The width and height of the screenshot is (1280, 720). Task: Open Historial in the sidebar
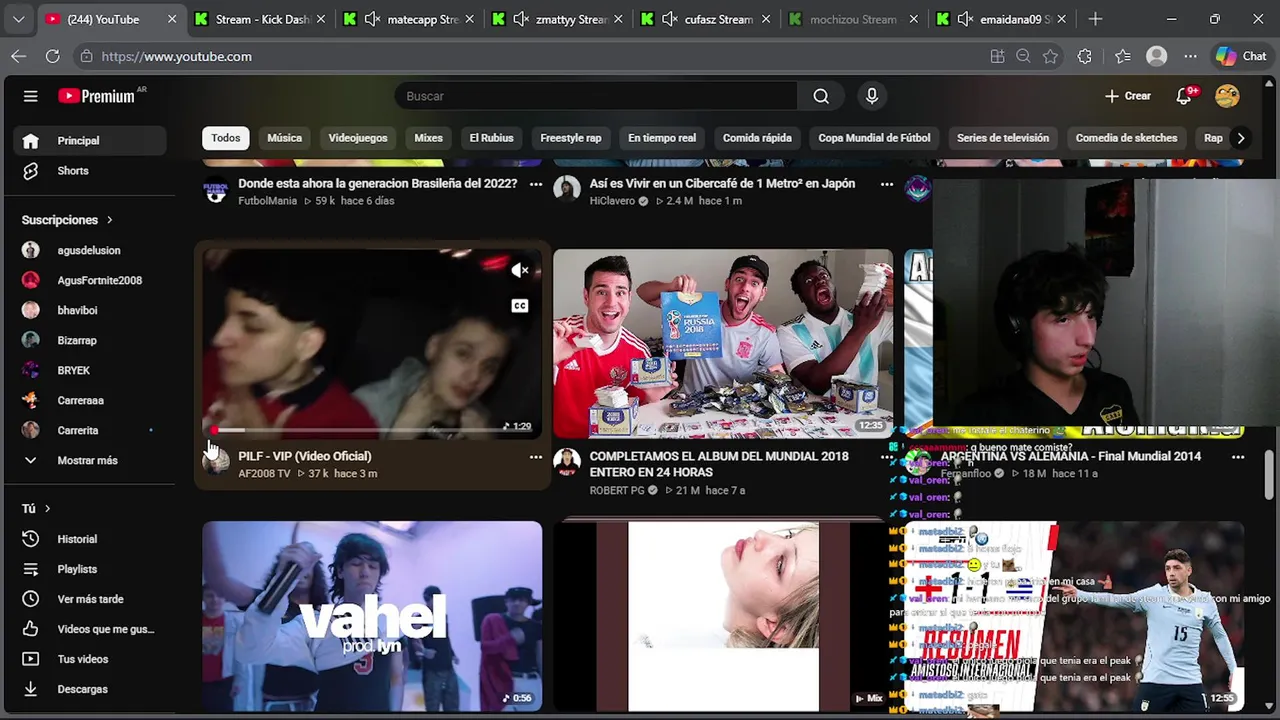90,539
